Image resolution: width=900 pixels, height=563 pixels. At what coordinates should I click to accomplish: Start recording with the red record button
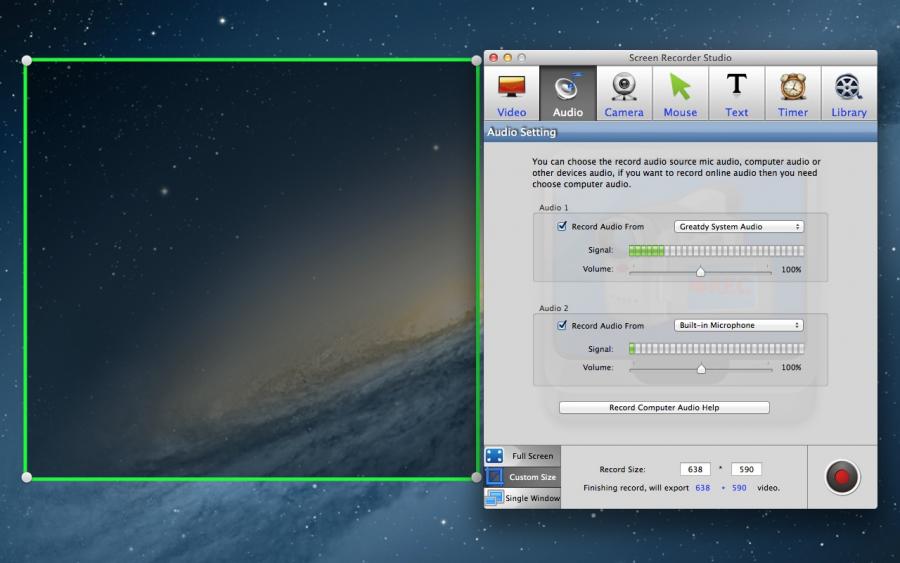point(842,477)
